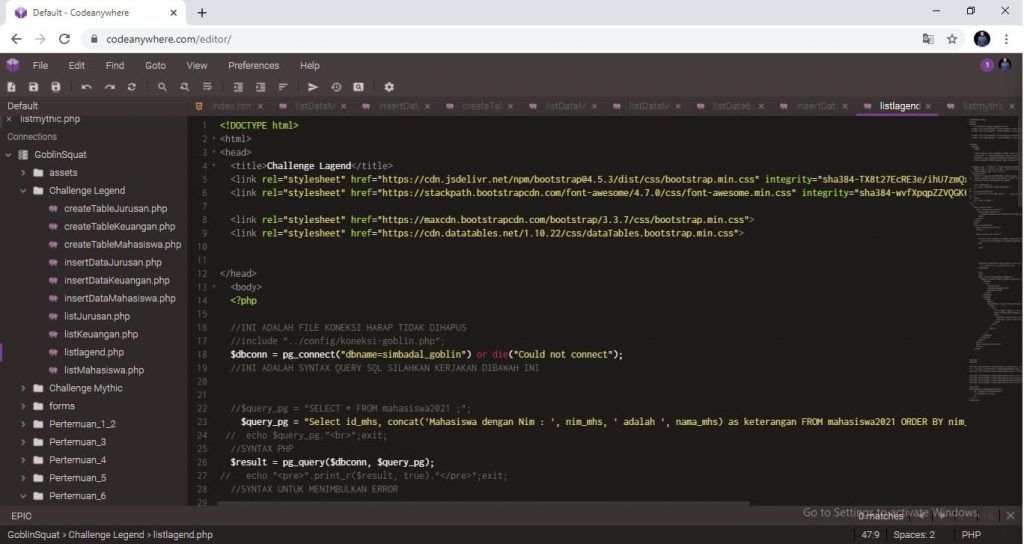Change indentation via Spaces: 2 indicator
Screen dimensions: 1024x544
pos(914,535)
